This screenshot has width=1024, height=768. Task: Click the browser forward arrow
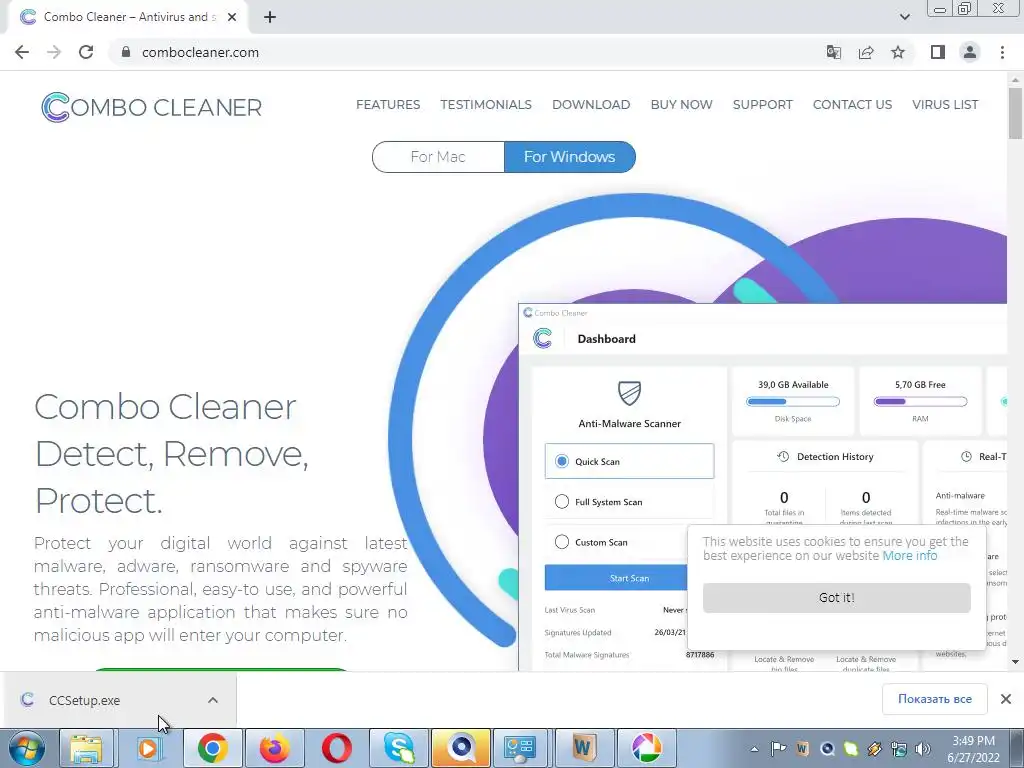54,52
